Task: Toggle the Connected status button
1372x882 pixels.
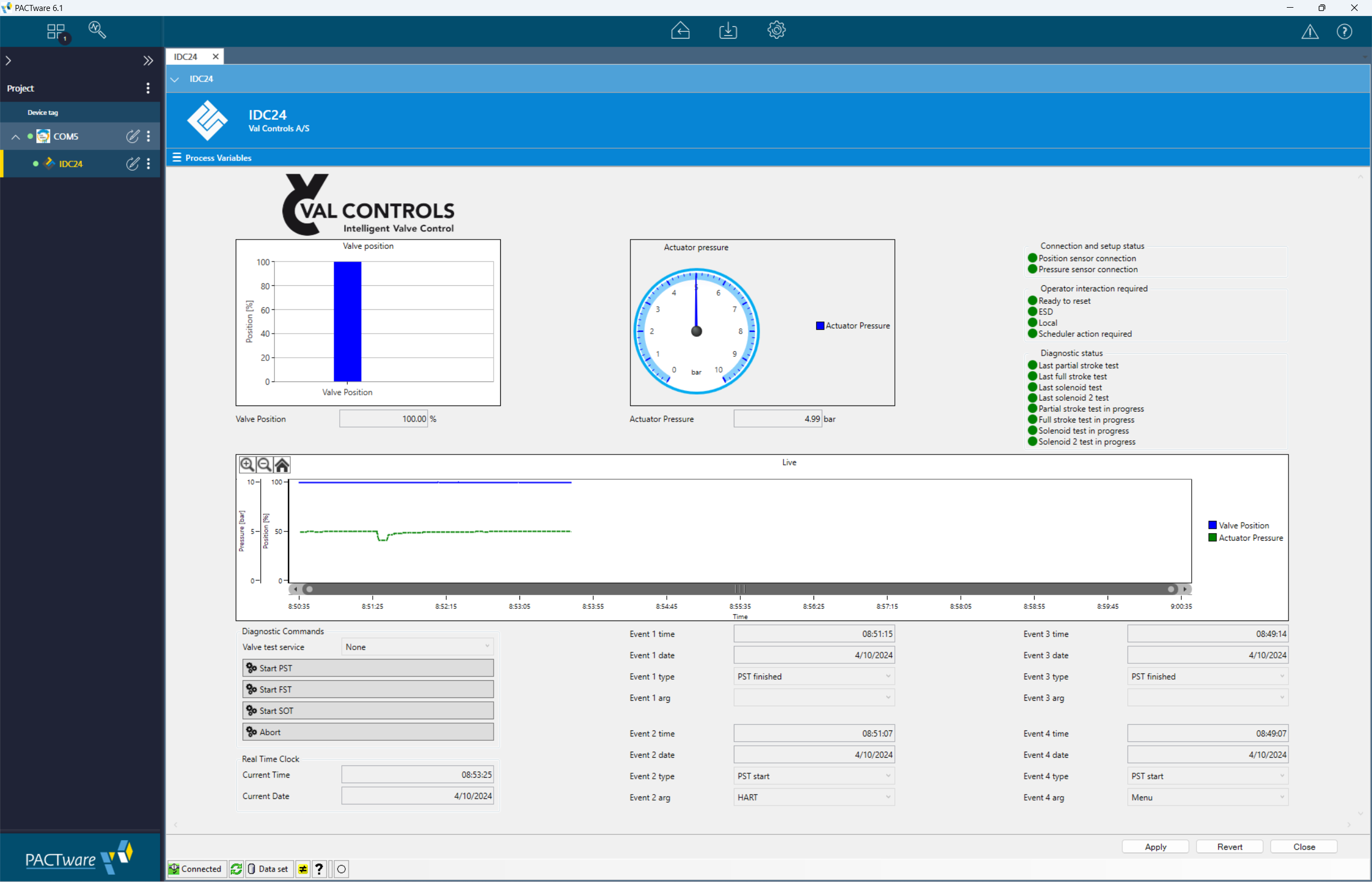Action: (195, 868)
